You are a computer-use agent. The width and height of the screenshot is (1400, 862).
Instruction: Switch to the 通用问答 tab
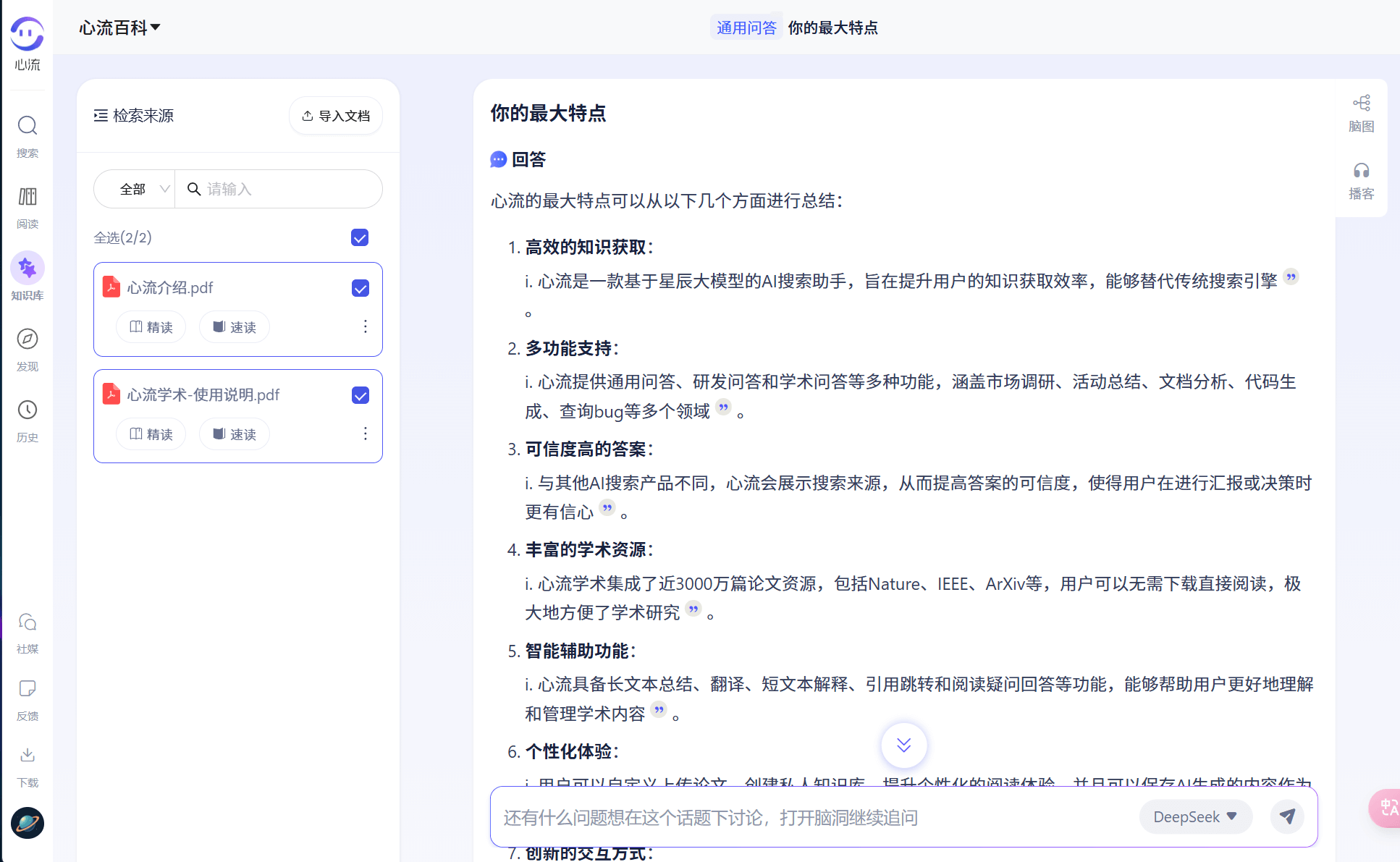(x=746, y=28)
